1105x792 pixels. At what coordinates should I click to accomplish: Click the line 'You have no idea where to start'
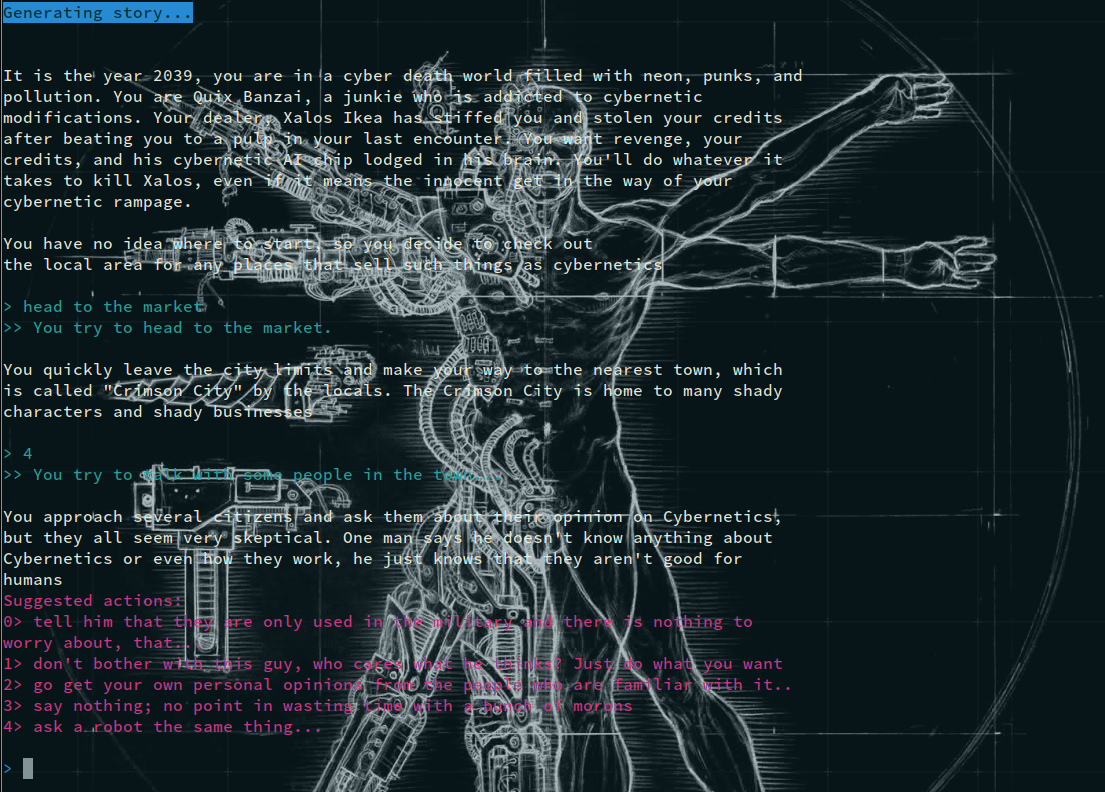pyautogui.click(x=297, y=244)
